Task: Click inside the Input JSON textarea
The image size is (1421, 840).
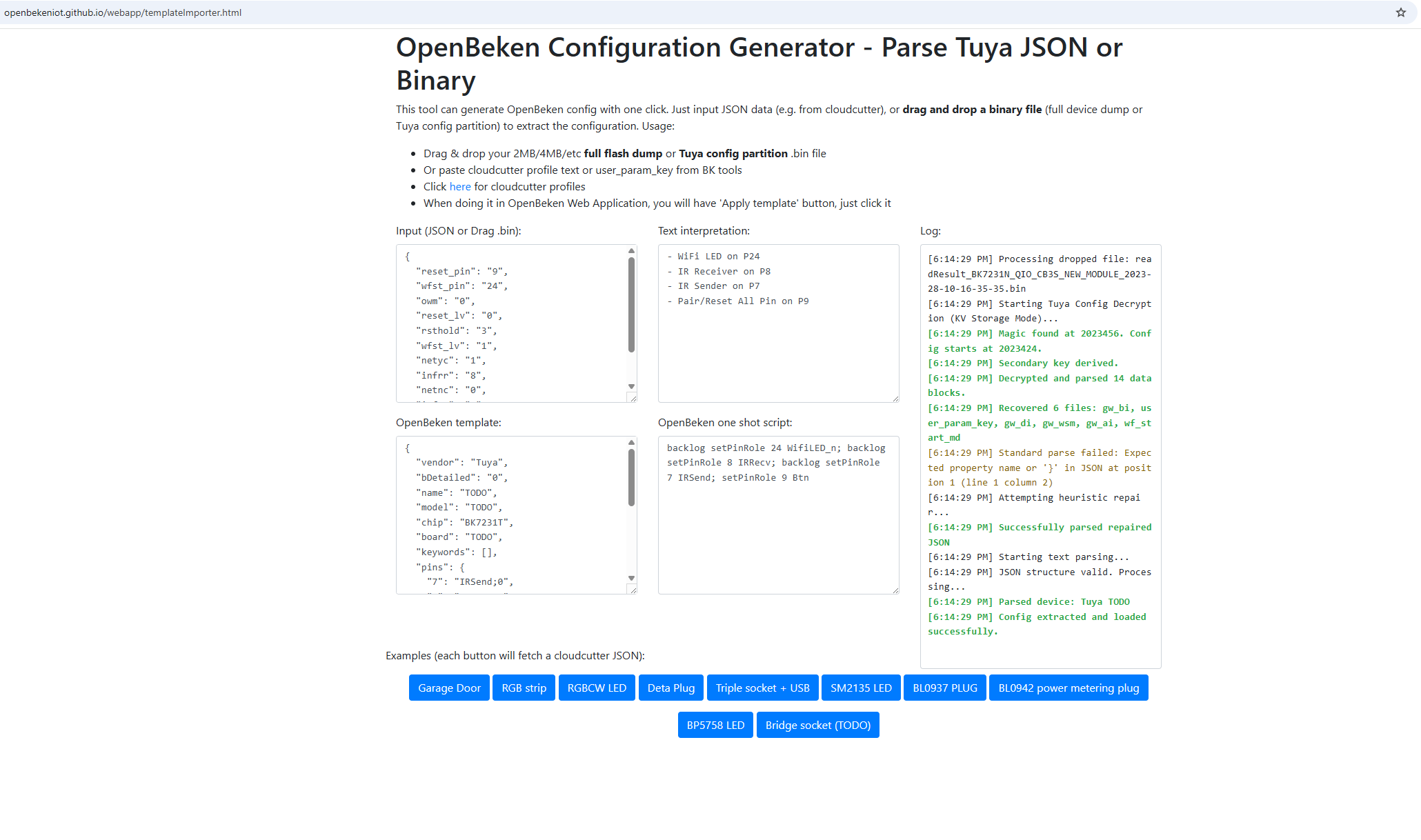Action: pyautogui.click(x=510, y=323)
